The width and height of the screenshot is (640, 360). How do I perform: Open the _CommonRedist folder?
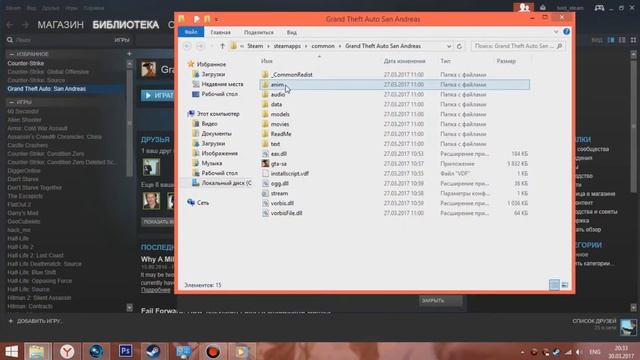click(x=291, y=75)
